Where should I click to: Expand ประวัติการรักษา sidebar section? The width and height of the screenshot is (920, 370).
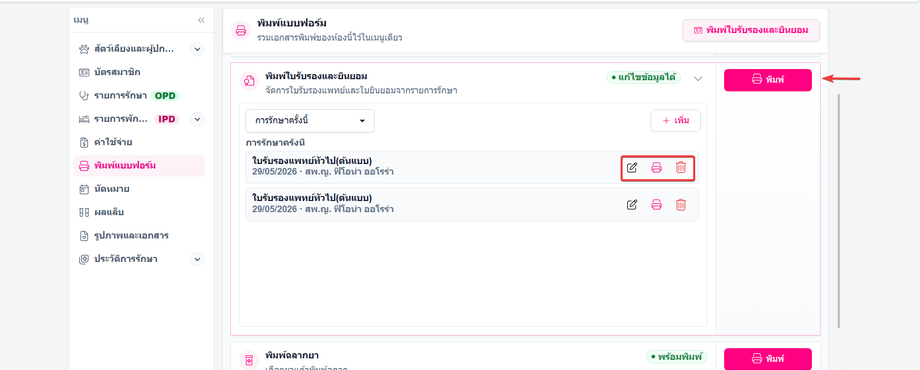(198, 259)
